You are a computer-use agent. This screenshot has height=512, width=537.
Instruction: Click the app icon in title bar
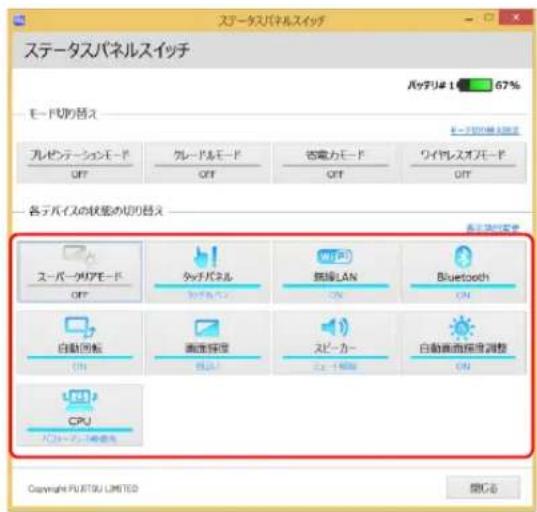[19, 21]
